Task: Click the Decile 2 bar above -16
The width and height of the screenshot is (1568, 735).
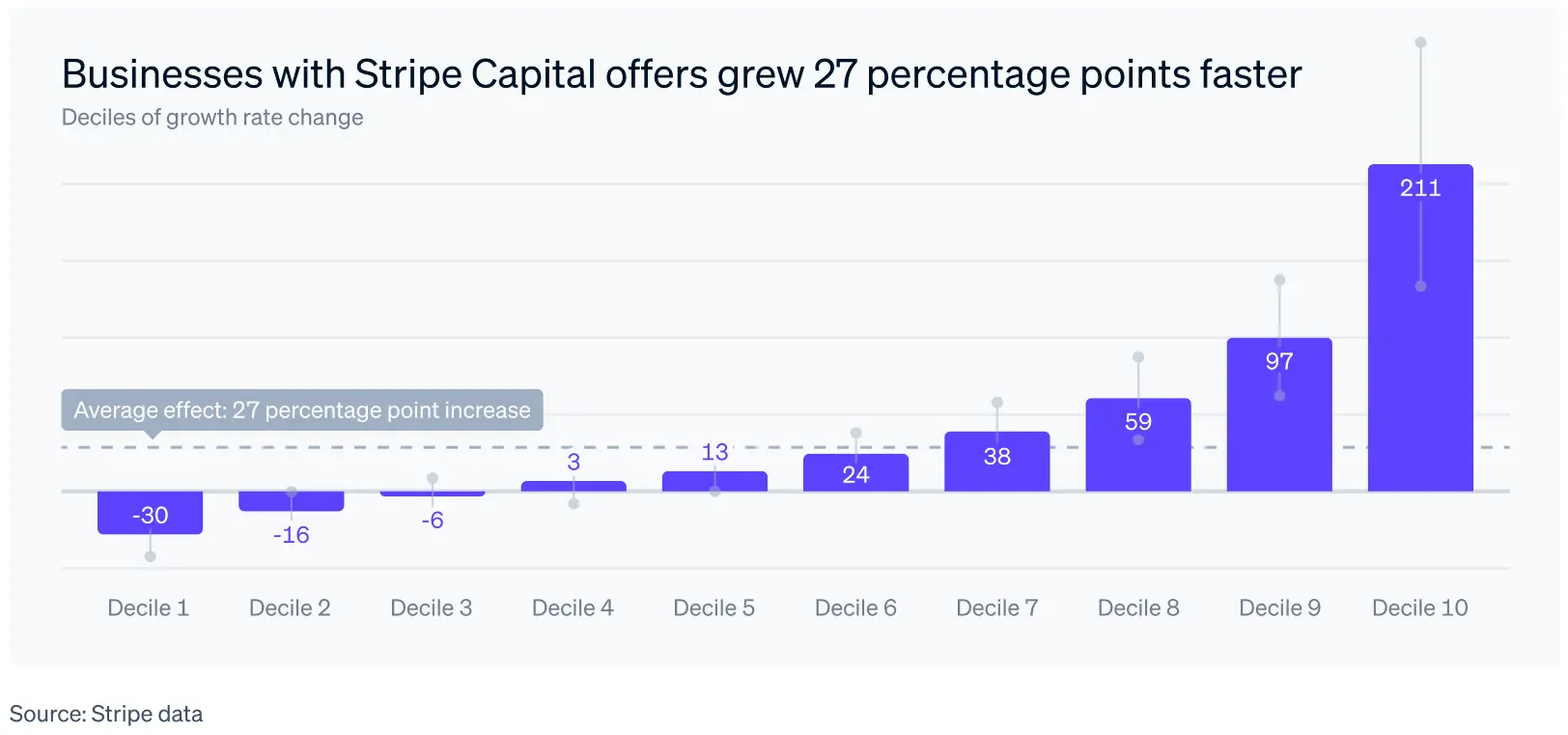Action: (x=292, y=501)
